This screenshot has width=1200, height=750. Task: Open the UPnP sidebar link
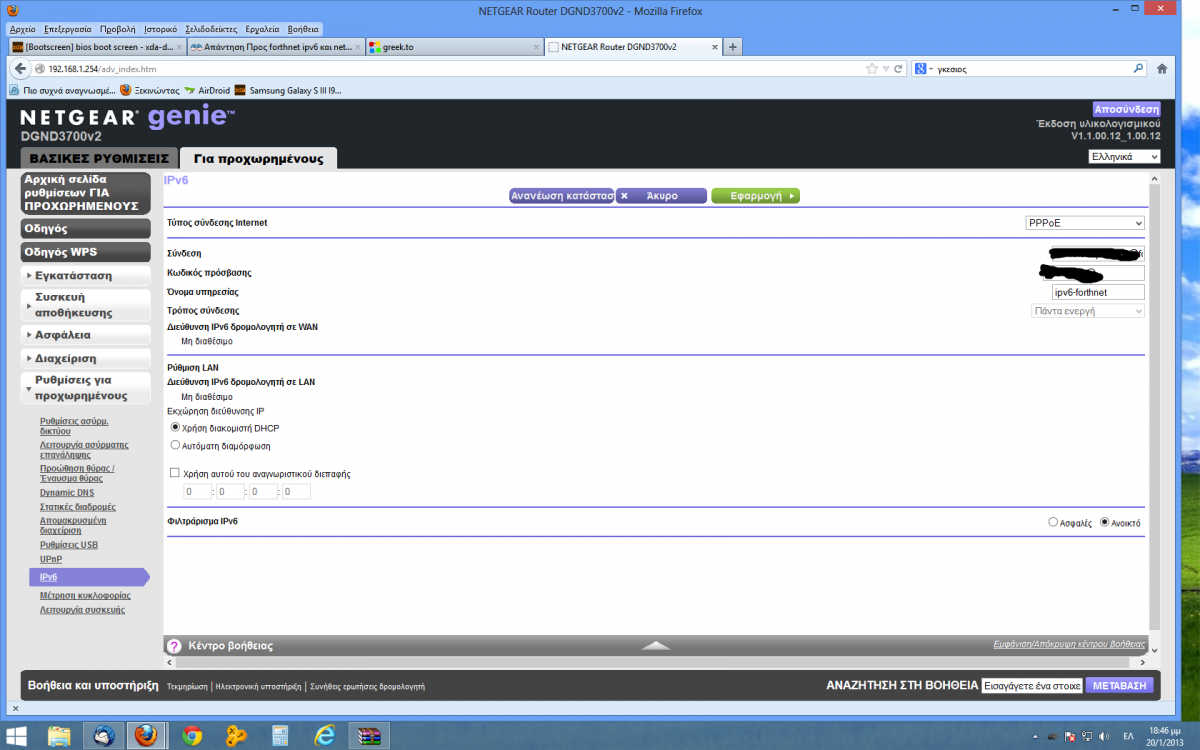point(51,559)
